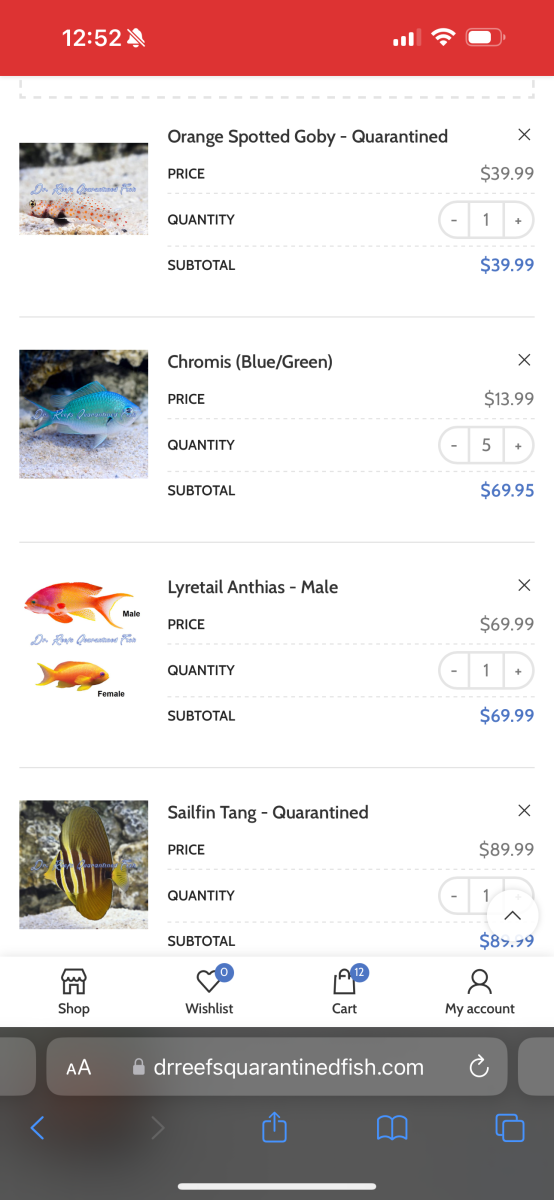Reload the page with refresh icon

[x=479, y=1066]
